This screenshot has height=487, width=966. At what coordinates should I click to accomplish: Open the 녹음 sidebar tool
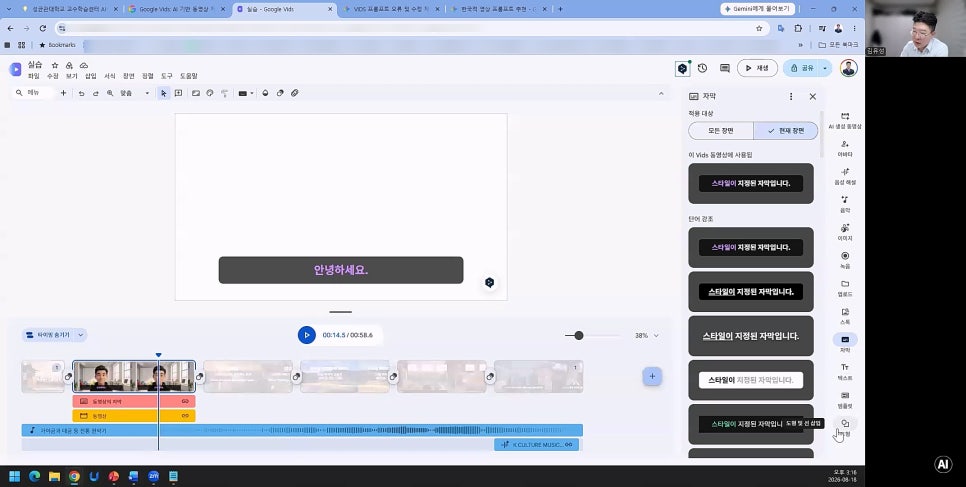(x=845, y=260)
